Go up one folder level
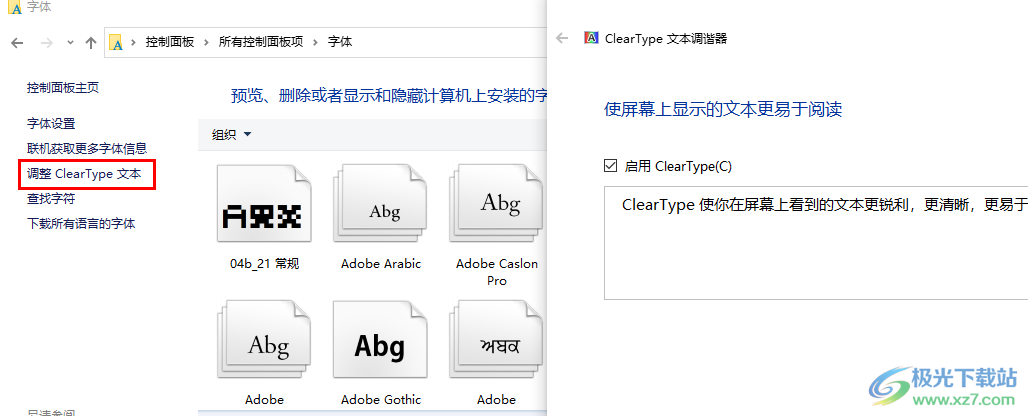Image resolution: width=1028 pixels, height=416 pixels. pos(91,43)
